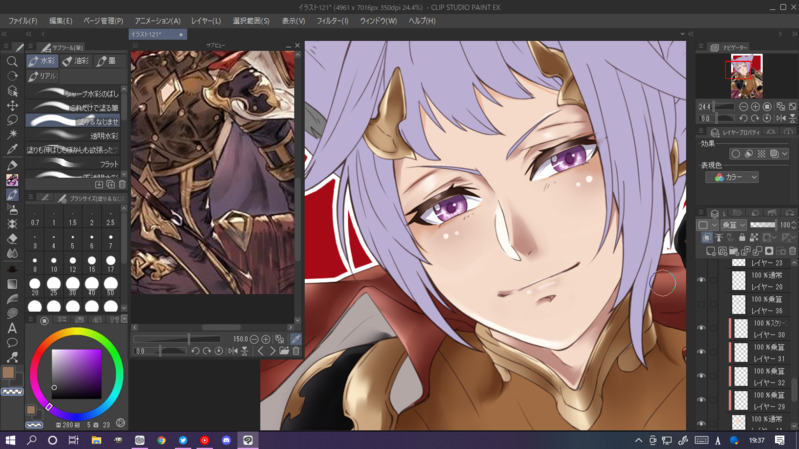799x449 pixels.
Task: Show the next image in Sub View
Action: point(272,351)
